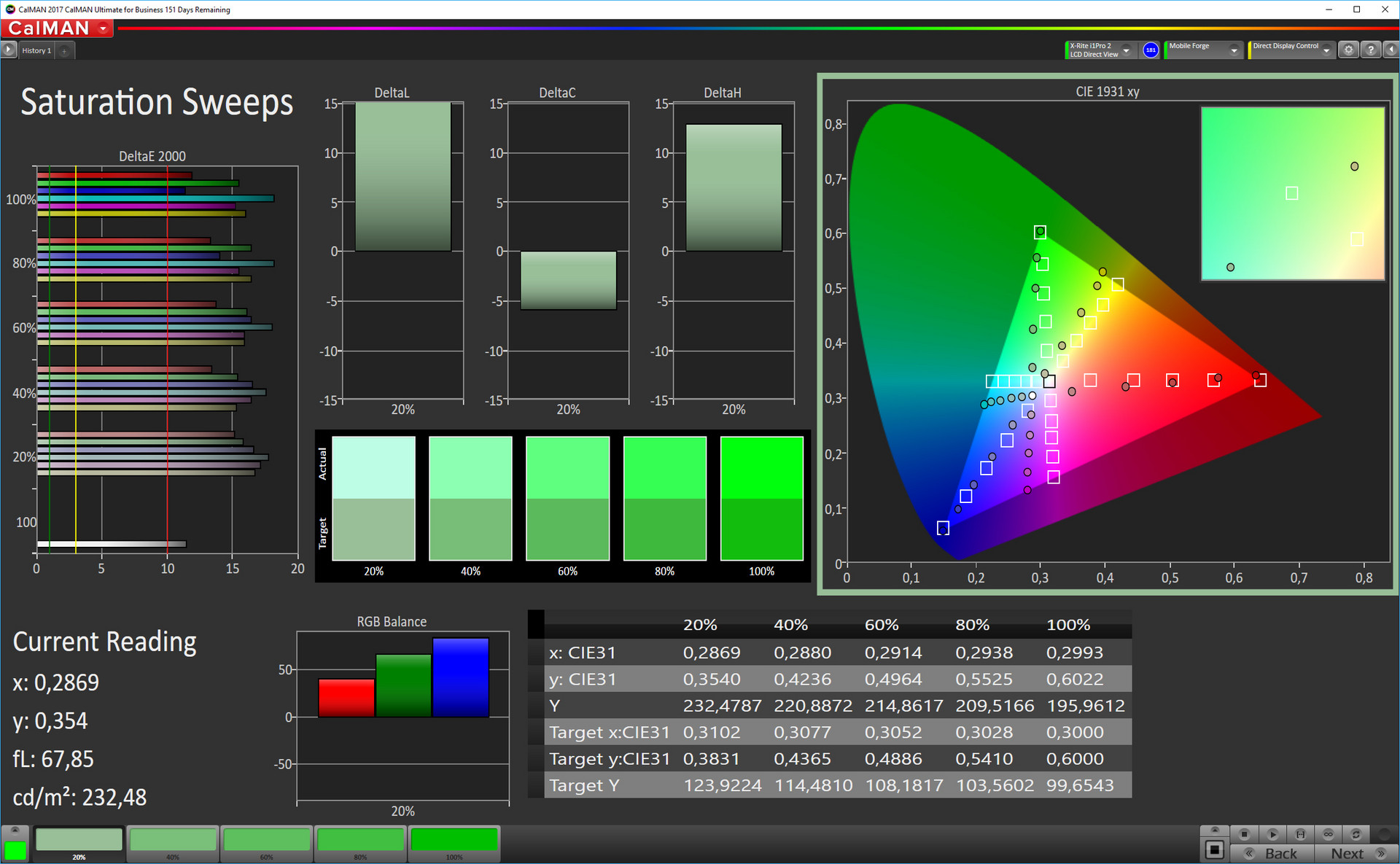Click the stop measurement button
The width and height of the screenshot is (1400, 864).
point(1245,834)
